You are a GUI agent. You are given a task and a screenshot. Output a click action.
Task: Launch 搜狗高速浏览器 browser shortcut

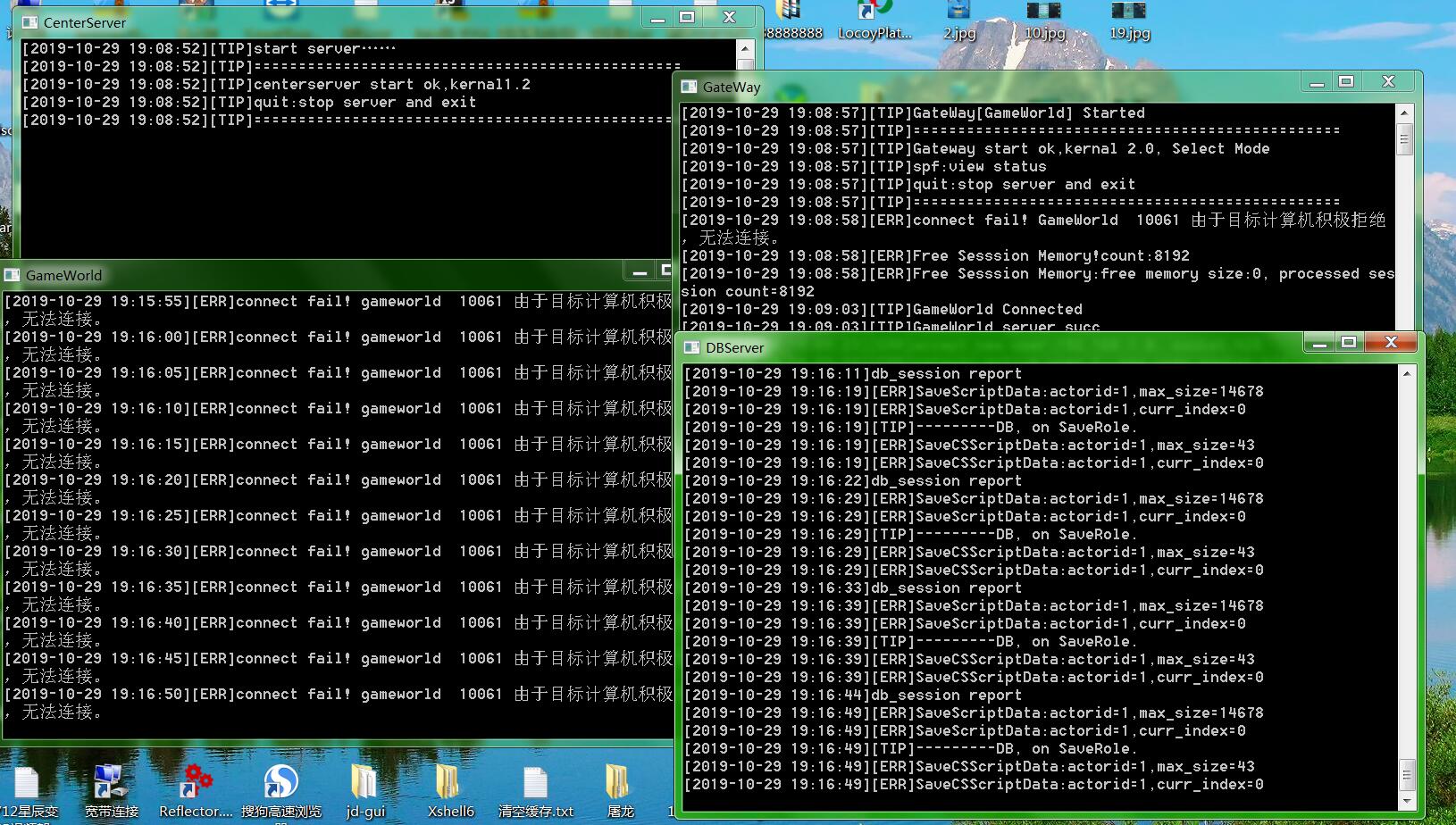(280, 784)
